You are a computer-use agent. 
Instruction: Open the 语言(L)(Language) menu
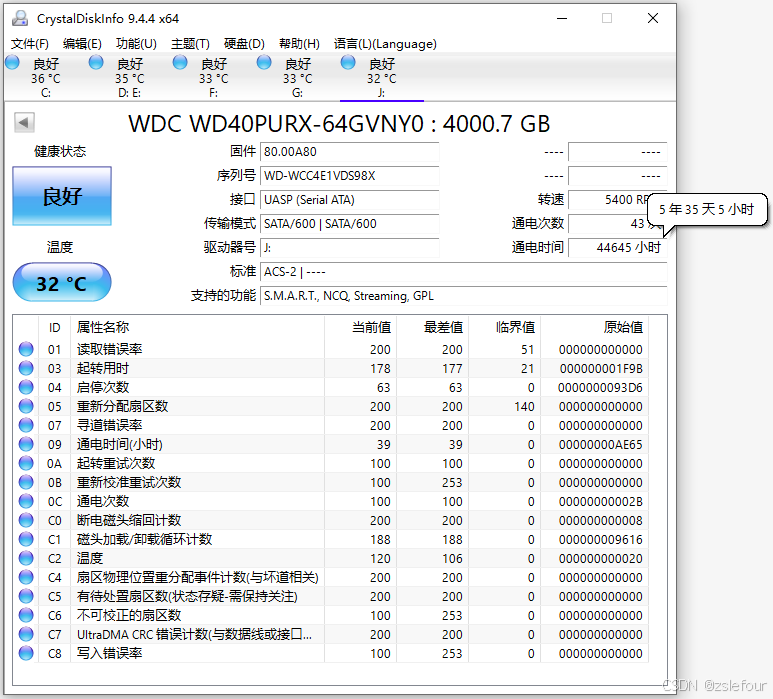tap(385, 44)
